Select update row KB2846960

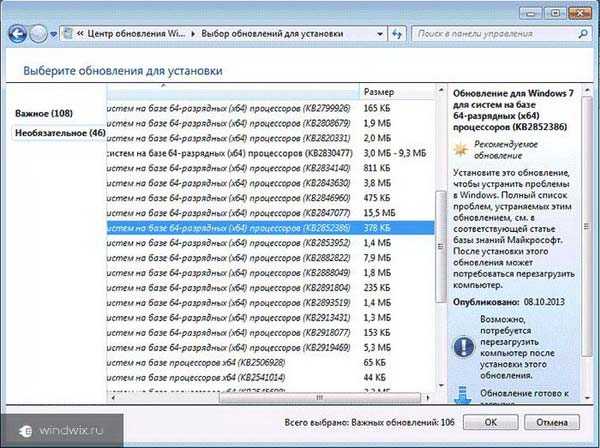271,198
